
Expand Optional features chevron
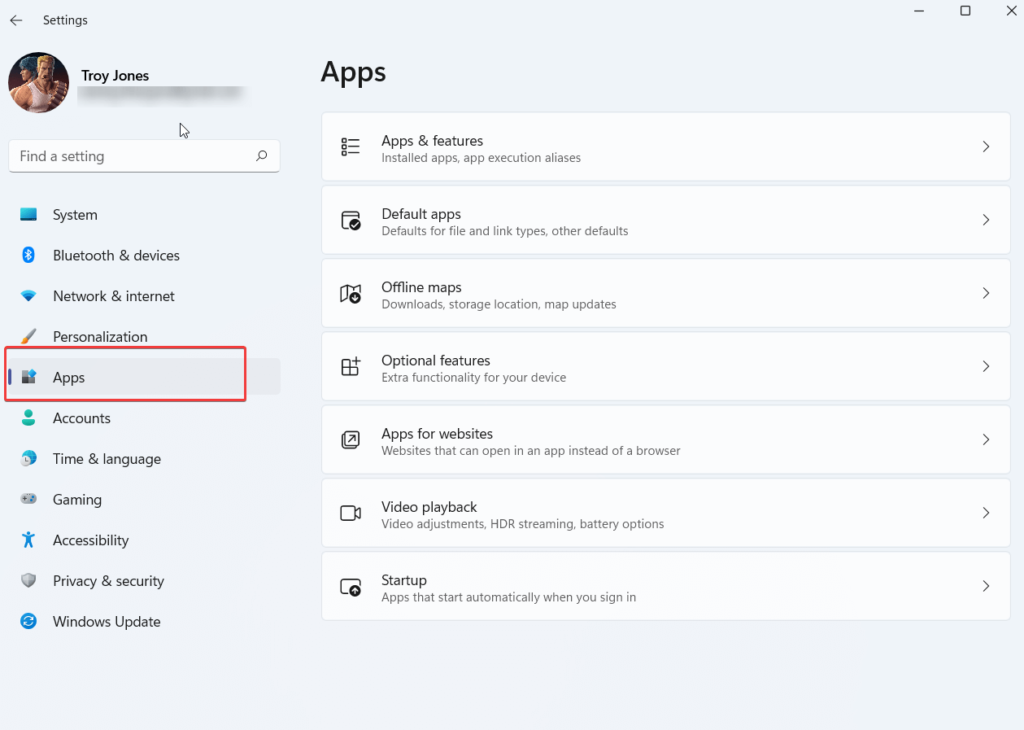[986, 366]
